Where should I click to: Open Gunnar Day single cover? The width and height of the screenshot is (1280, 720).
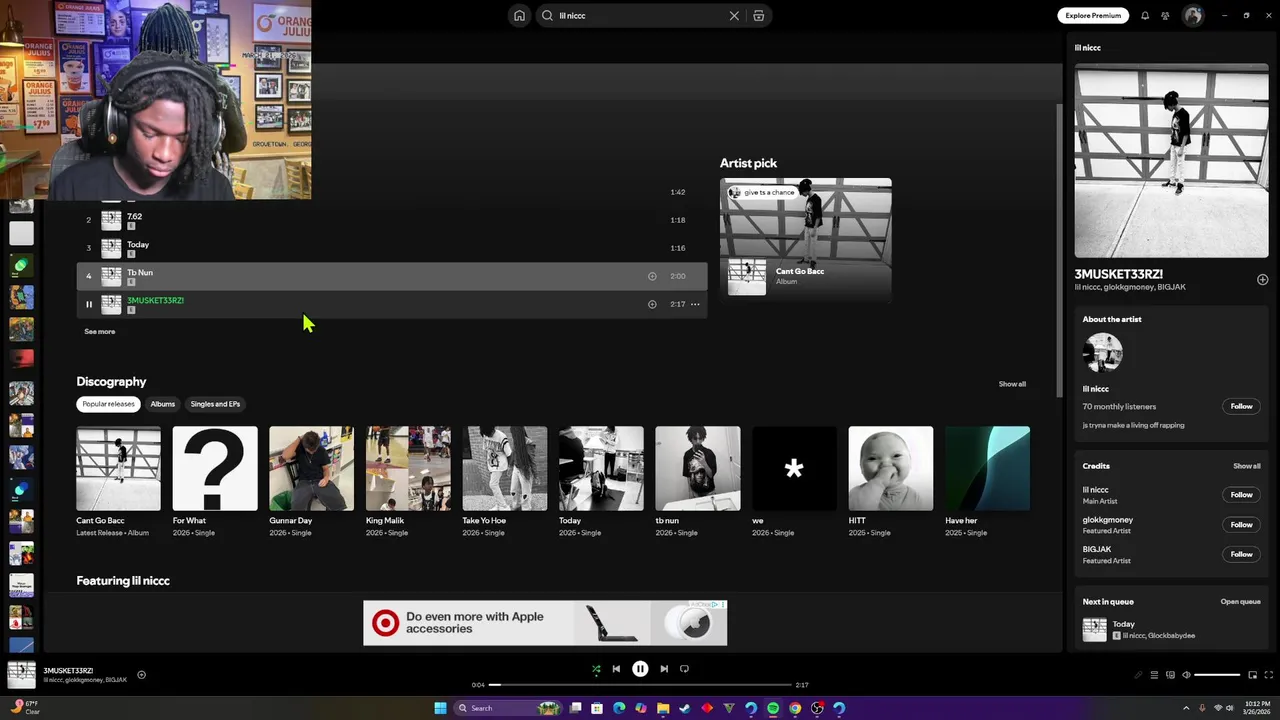point(311,469)
